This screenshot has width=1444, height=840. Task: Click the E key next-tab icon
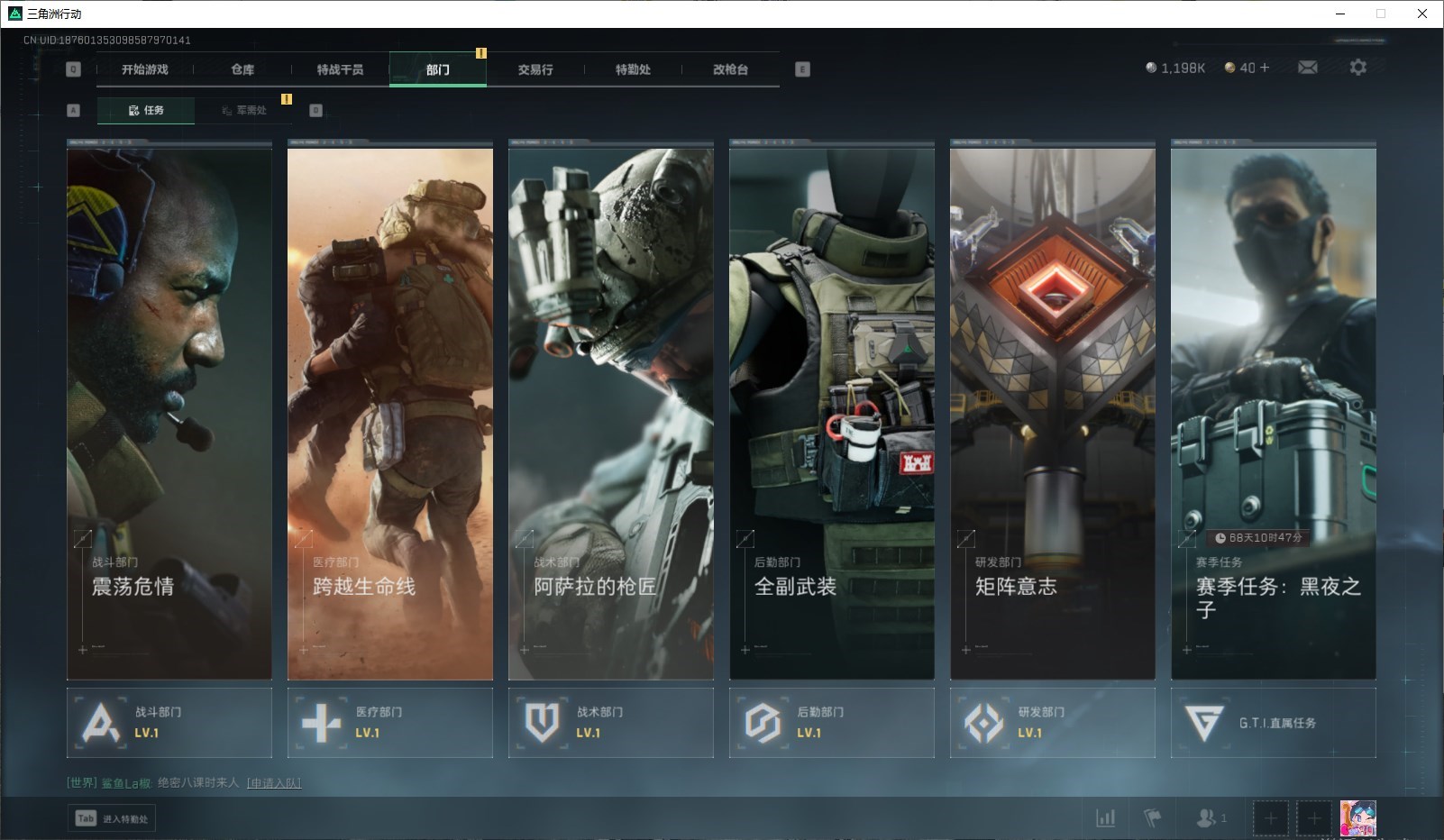click(x=802, y=69)
